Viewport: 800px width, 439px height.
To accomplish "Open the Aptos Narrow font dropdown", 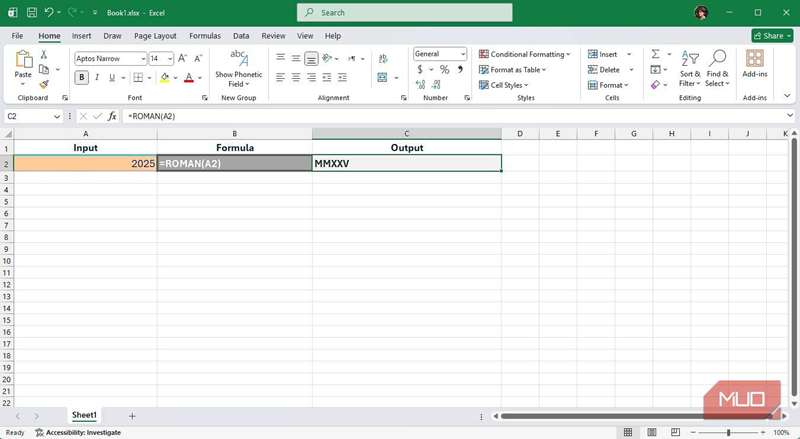I will [110, 59].
